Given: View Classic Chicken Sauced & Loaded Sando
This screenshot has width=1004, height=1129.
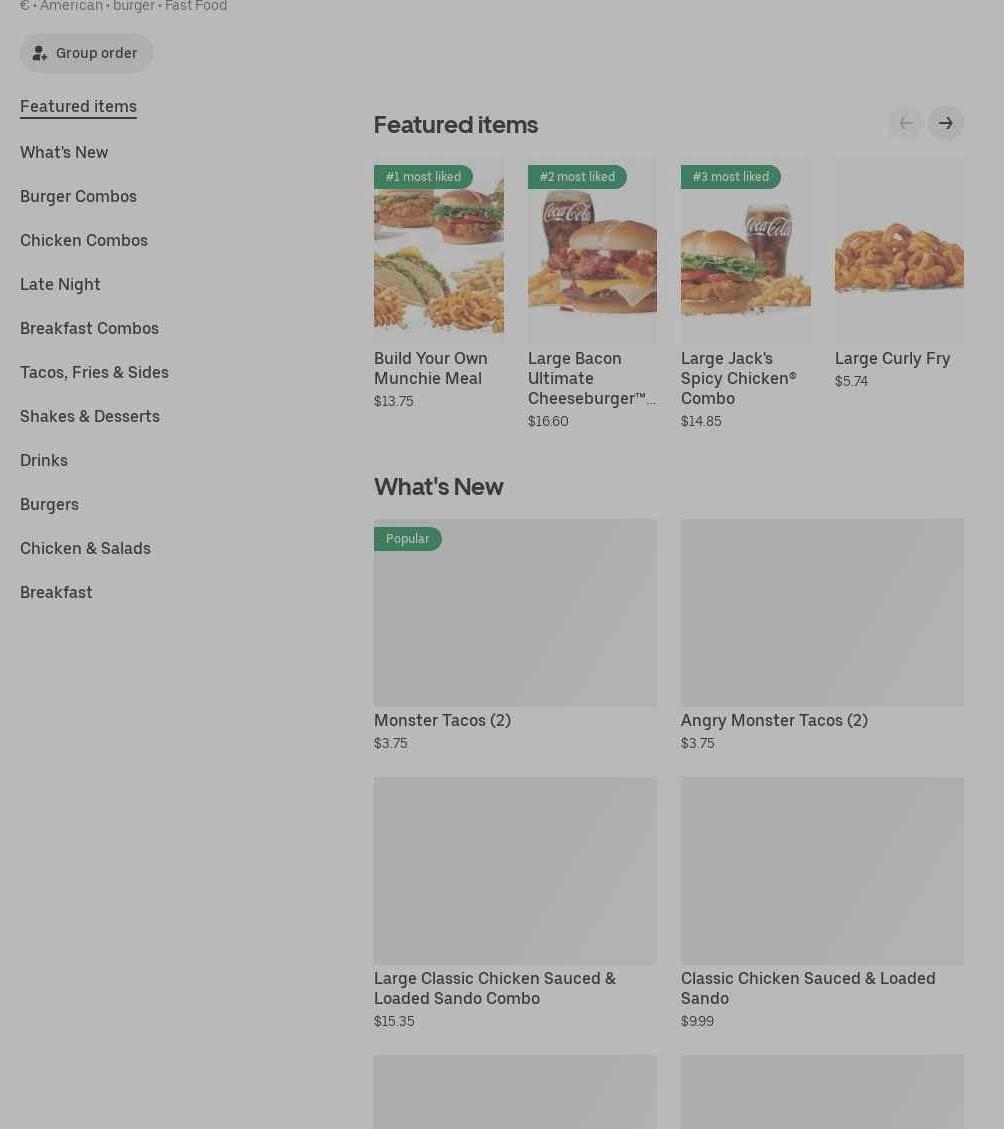Looking at the screenshot, I should point(822,870).
